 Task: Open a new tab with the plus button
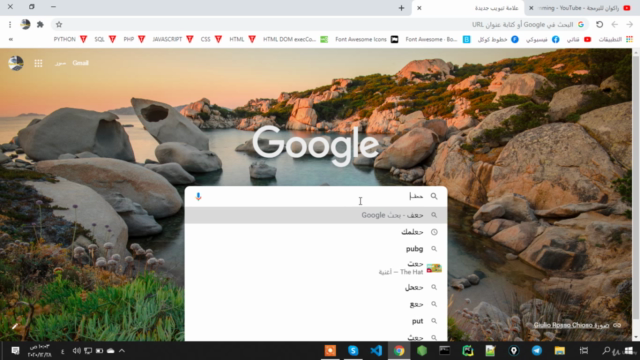tap(401, 8)
